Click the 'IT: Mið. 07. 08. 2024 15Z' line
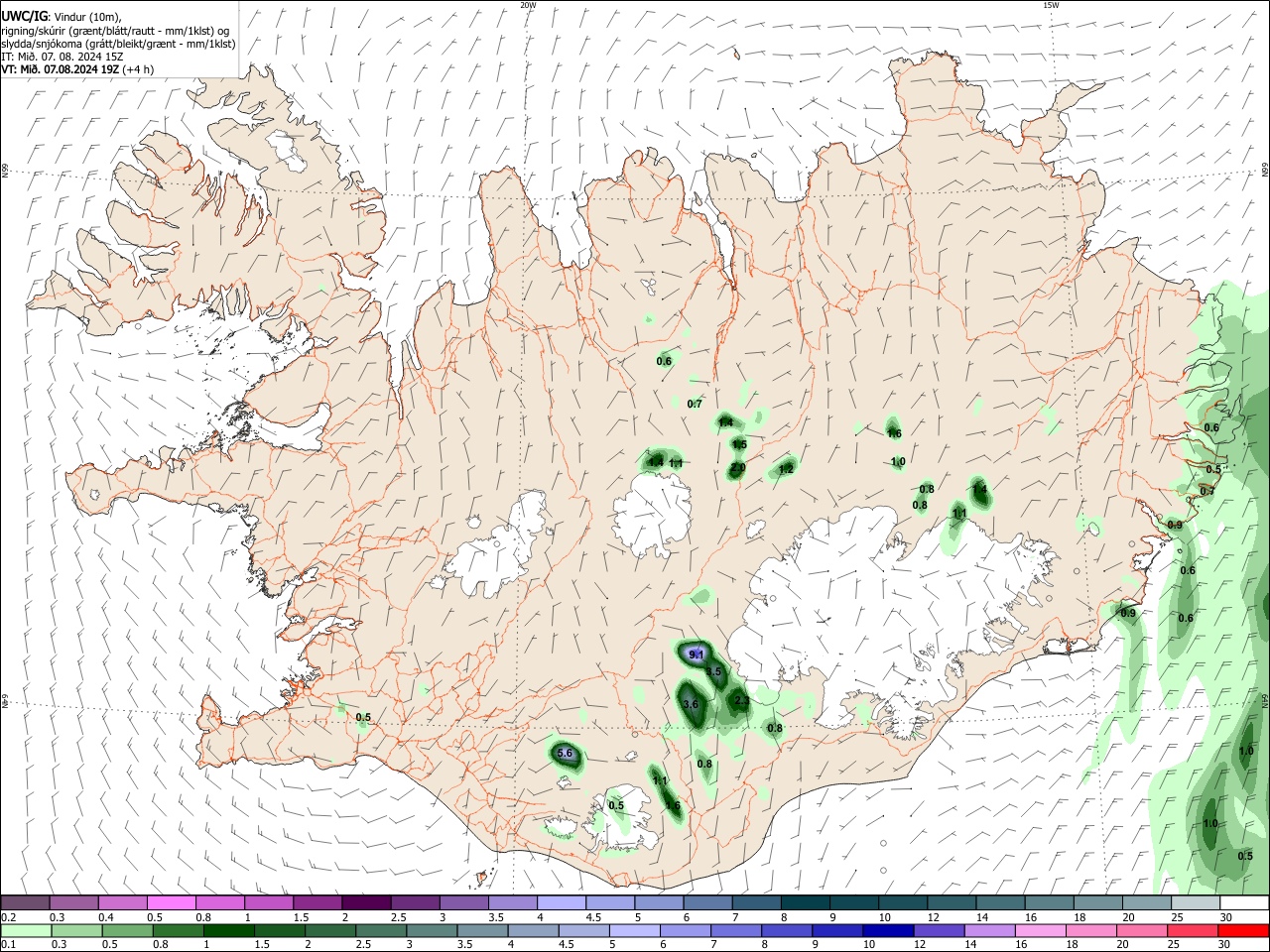This screenshot has height=952, width=1270. tap(62, 57)
